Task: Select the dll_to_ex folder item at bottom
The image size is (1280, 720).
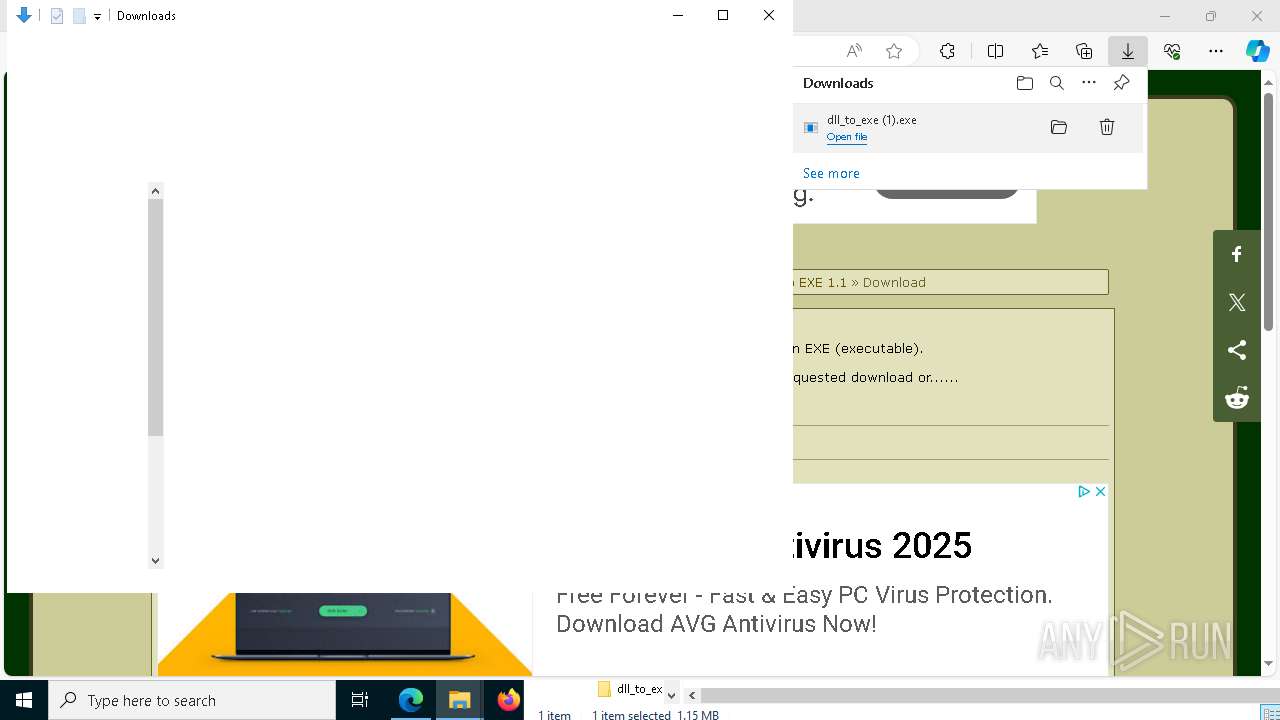Action: pyautogui.click(x=630, y=689)
